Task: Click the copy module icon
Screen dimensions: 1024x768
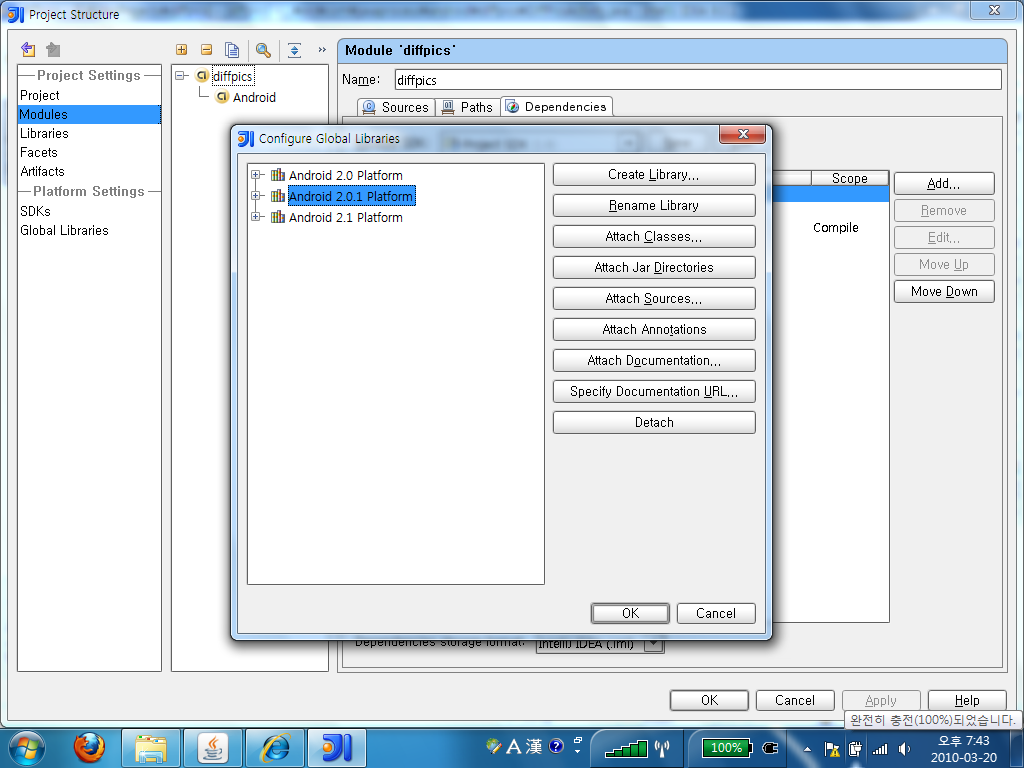Action: click(232, 50)
